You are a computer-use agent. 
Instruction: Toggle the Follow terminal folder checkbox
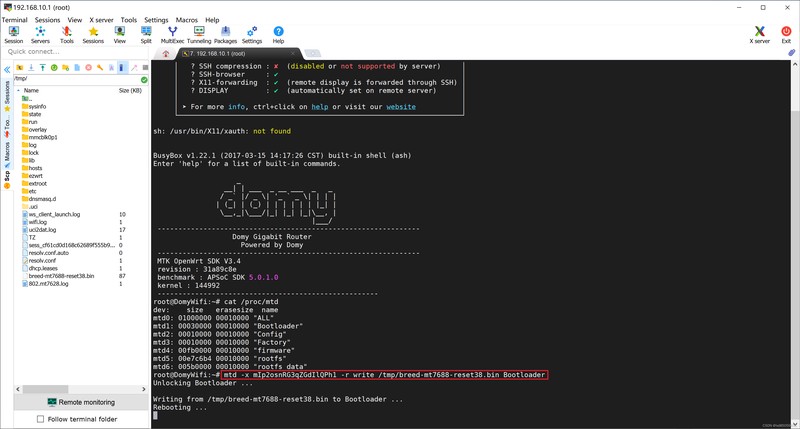[40, 419]
